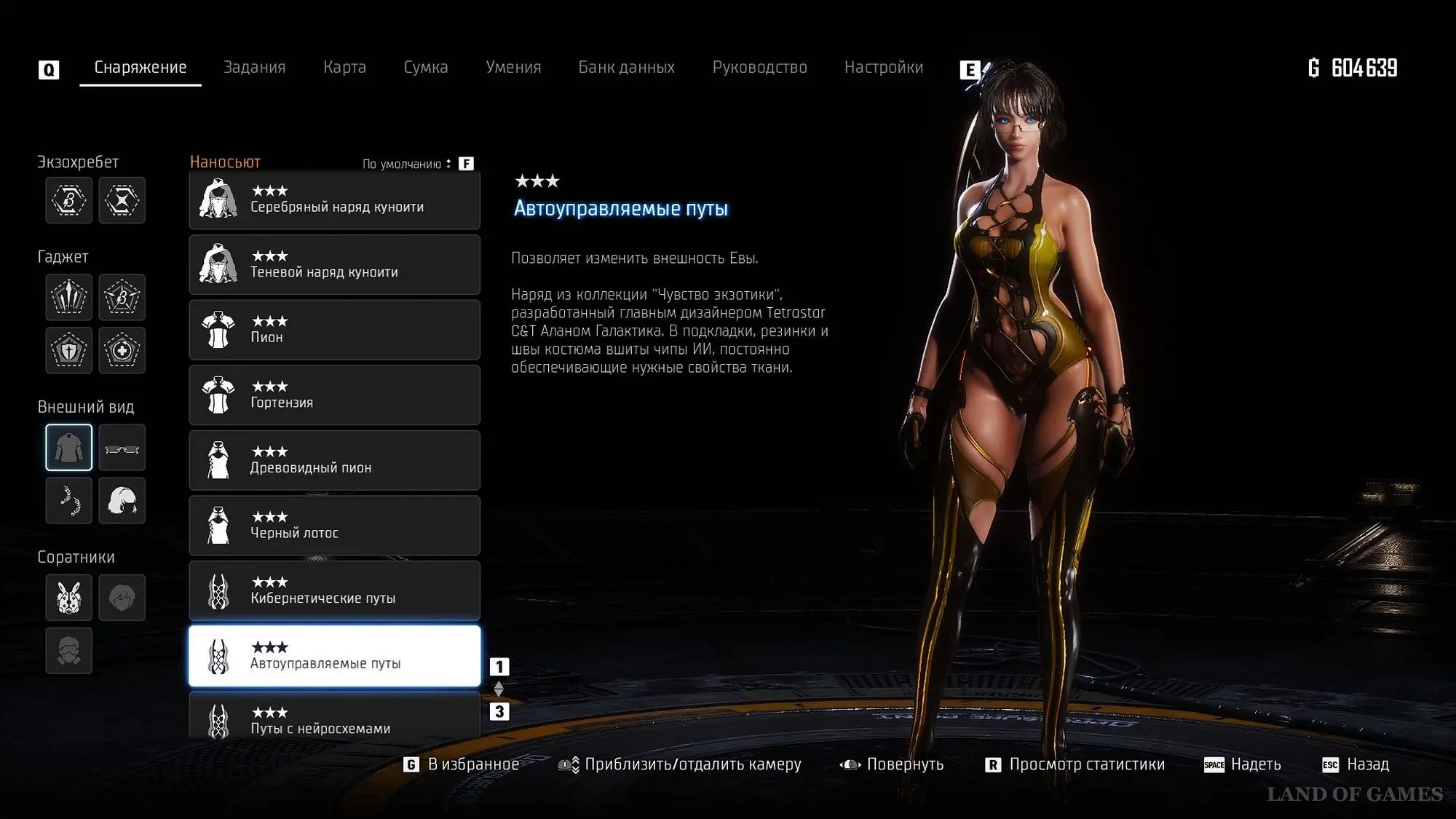Click the Автоуправляемые путы outfit thumbnail
The image size is (1456, 819).
[218, 656]
